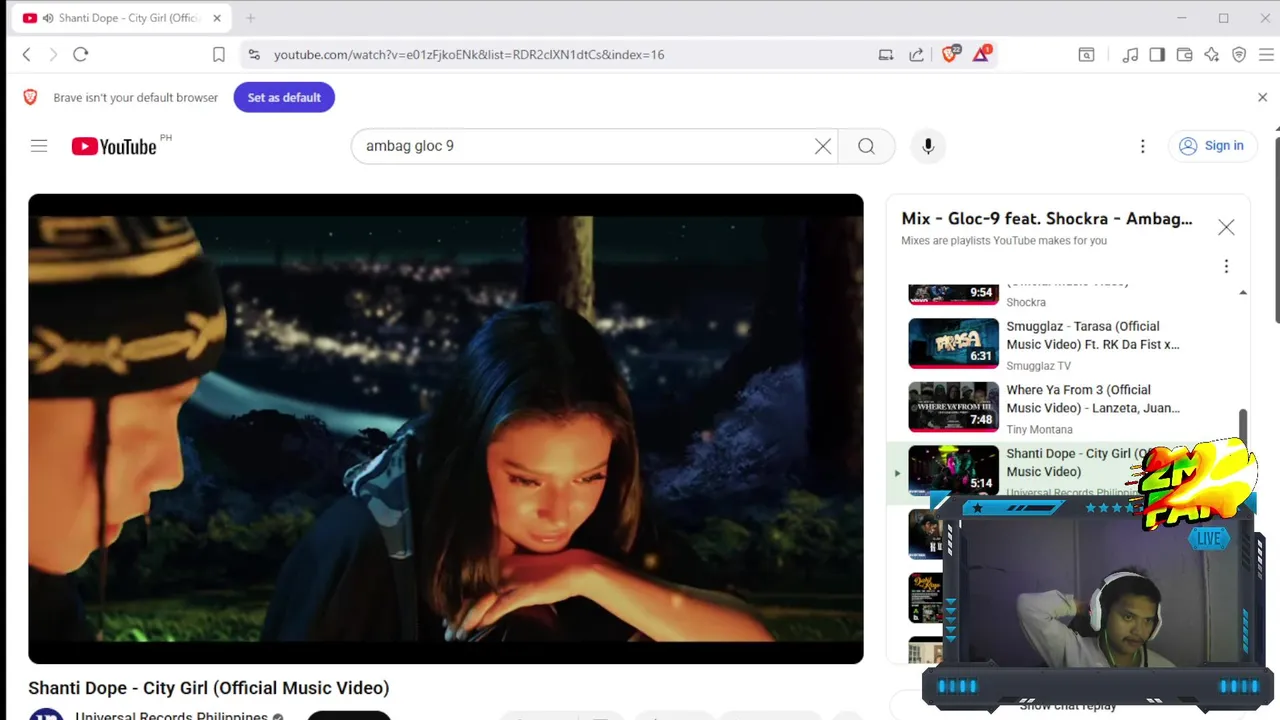Sign in to YouTube
The width and height of the screenshot is (1280, 720).
[1211, 146]
